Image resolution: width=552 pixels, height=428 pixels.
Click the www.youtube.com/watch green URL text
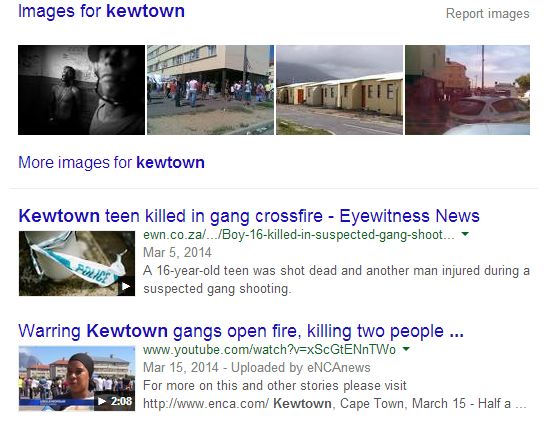(x=269, y=350)
